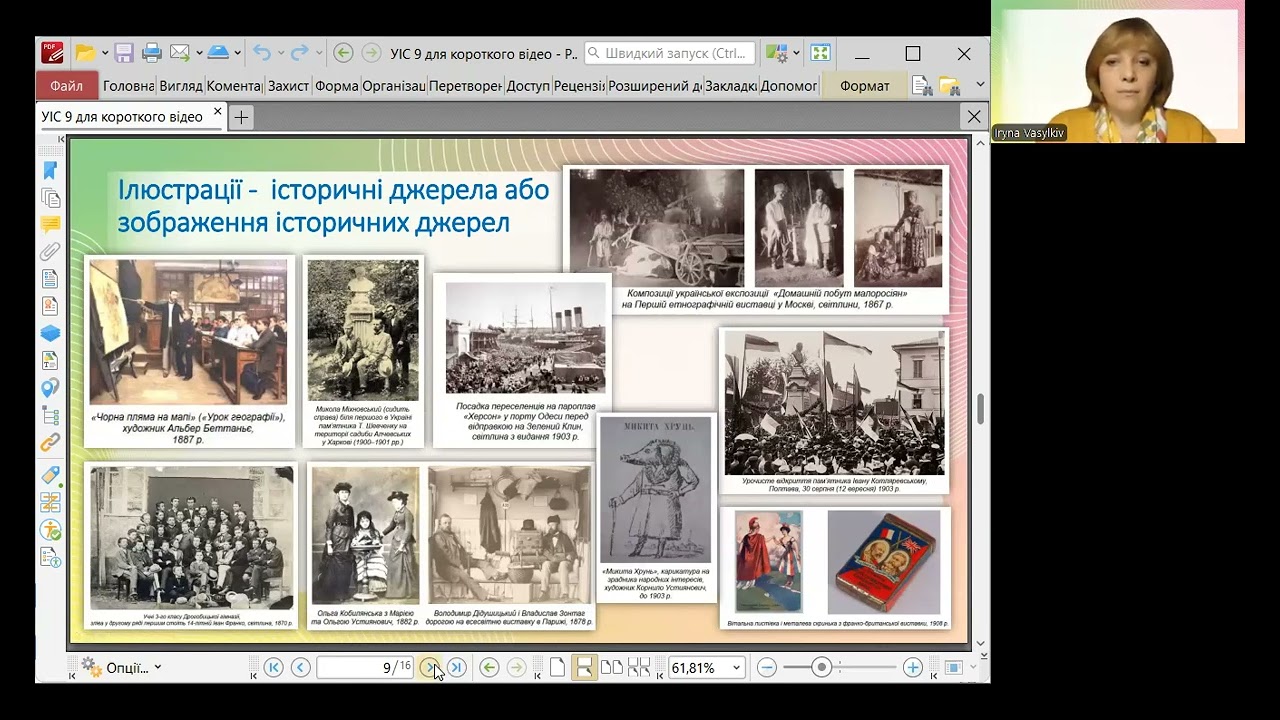
Task: Switch to the Вигляд ribbon tab
Action: (181, 86)
